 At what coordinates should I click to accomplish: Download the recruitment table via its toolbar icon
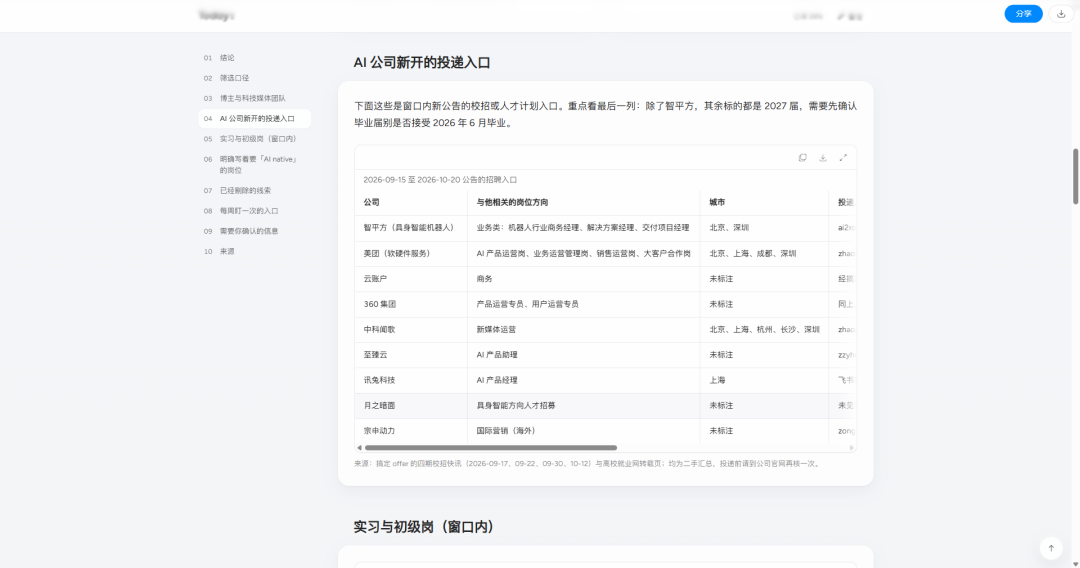pos(822,158)
